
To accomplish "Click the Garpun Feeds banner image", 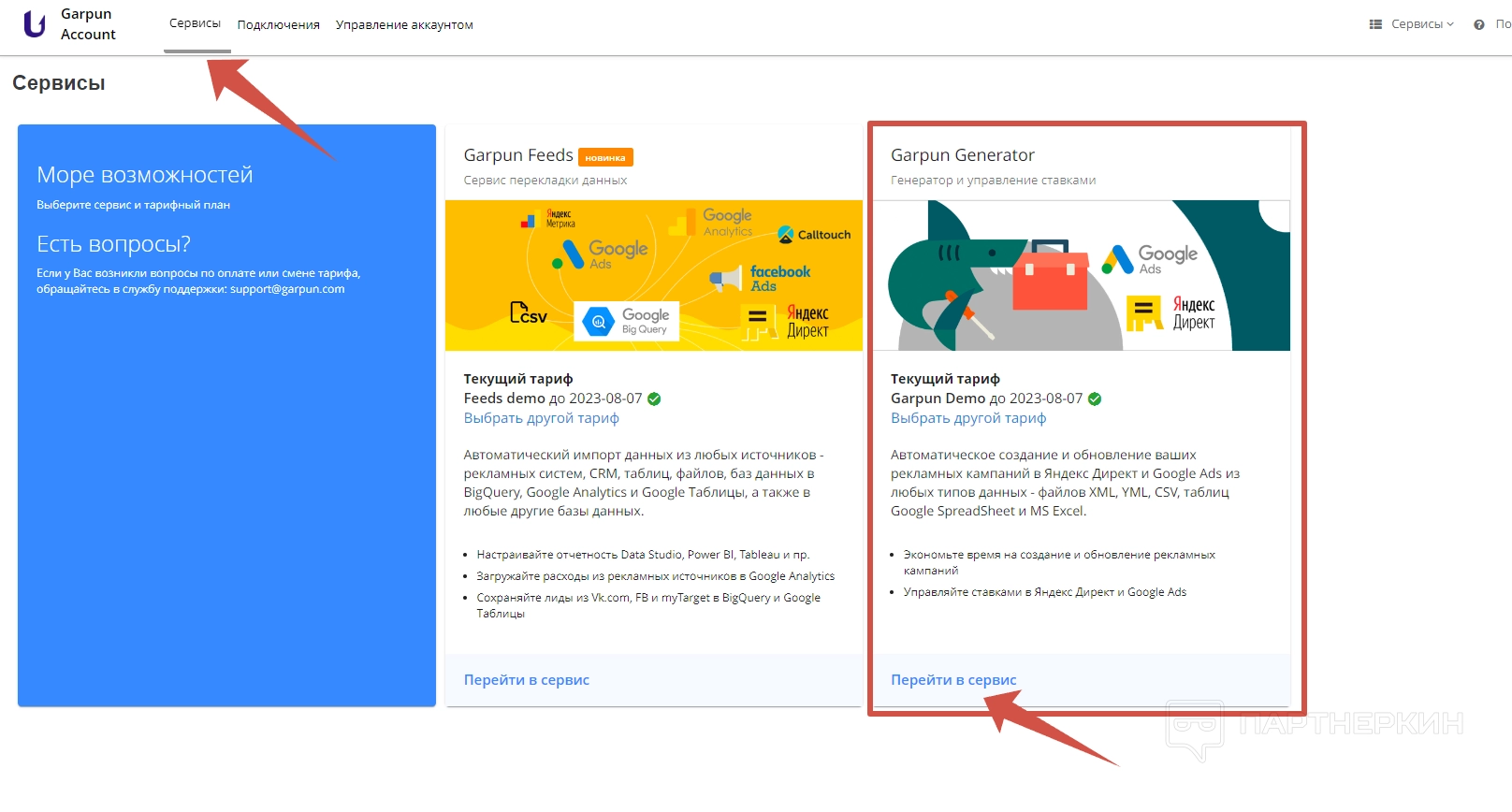I will pyautogui.click(x=654, y=275).
